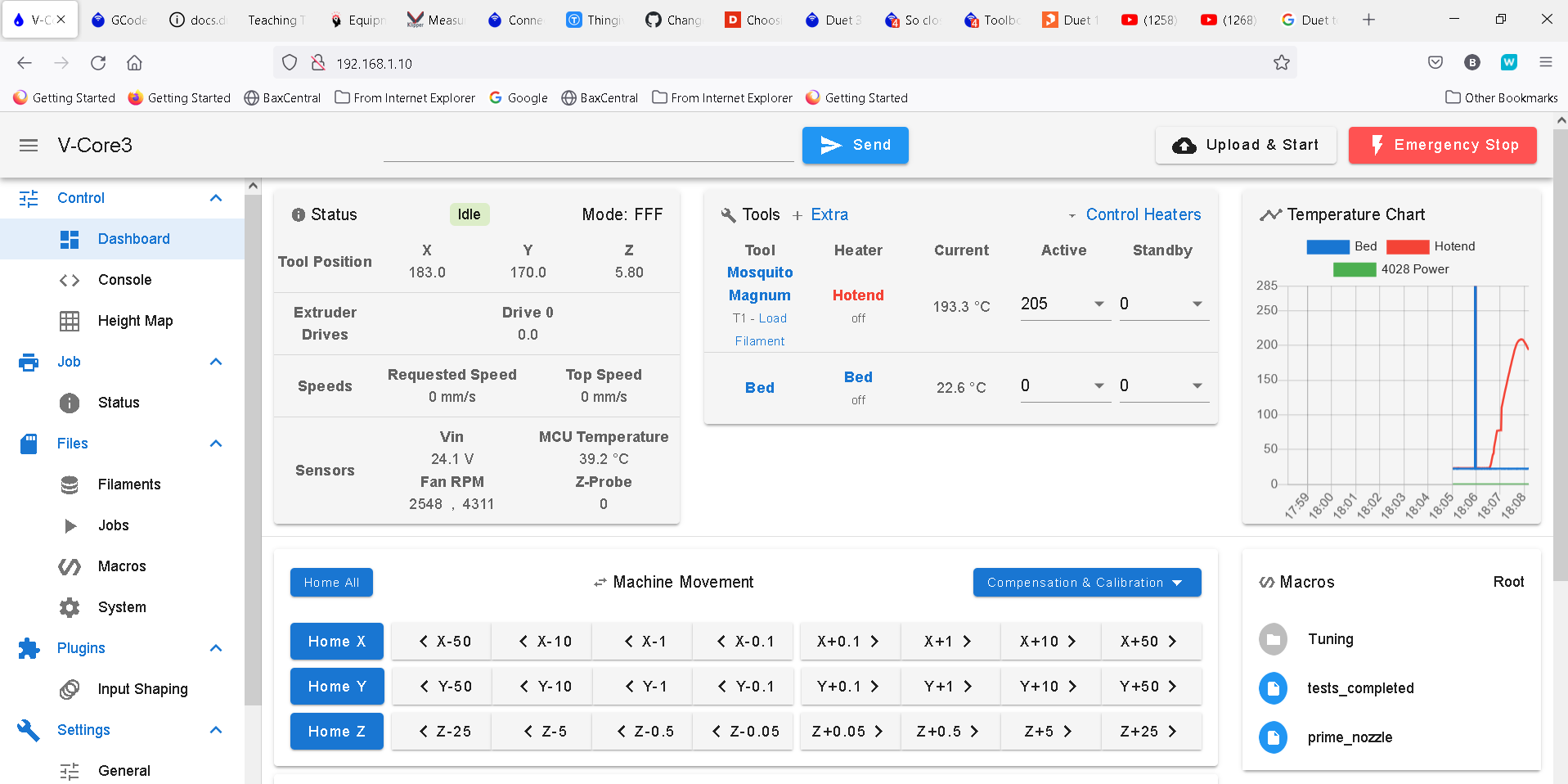Click the Console code brackets icon
Image resolution: width=1568 pixels, height=784 pixels.
pos(70,280)
